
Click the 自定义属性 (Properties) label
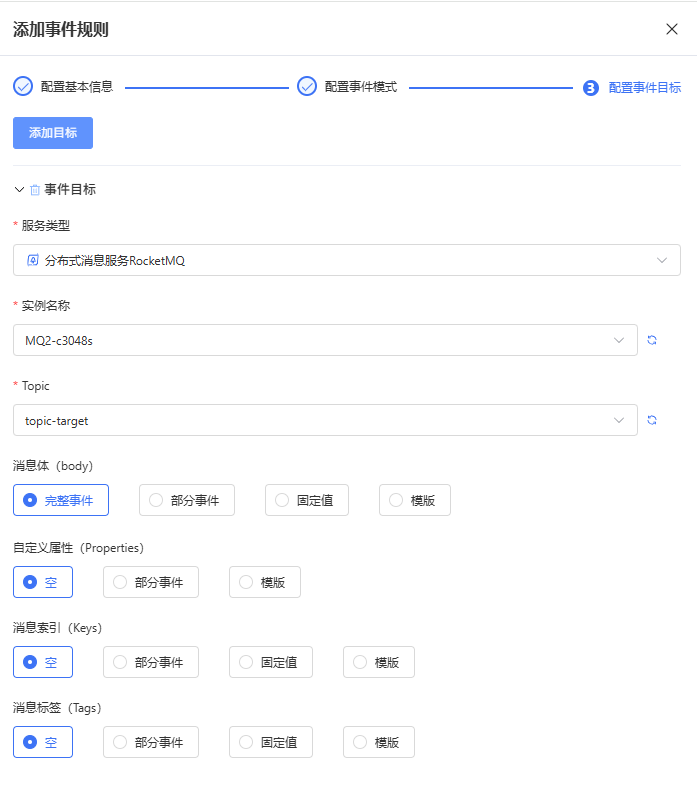point(78,548)
